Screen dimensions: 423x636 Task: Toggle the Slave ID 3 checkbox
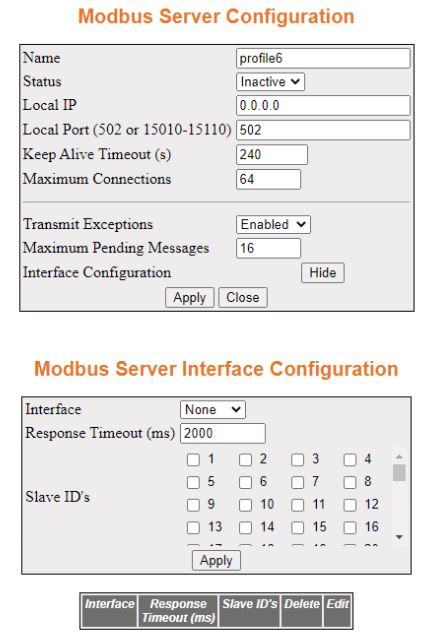tap(297, 460)
